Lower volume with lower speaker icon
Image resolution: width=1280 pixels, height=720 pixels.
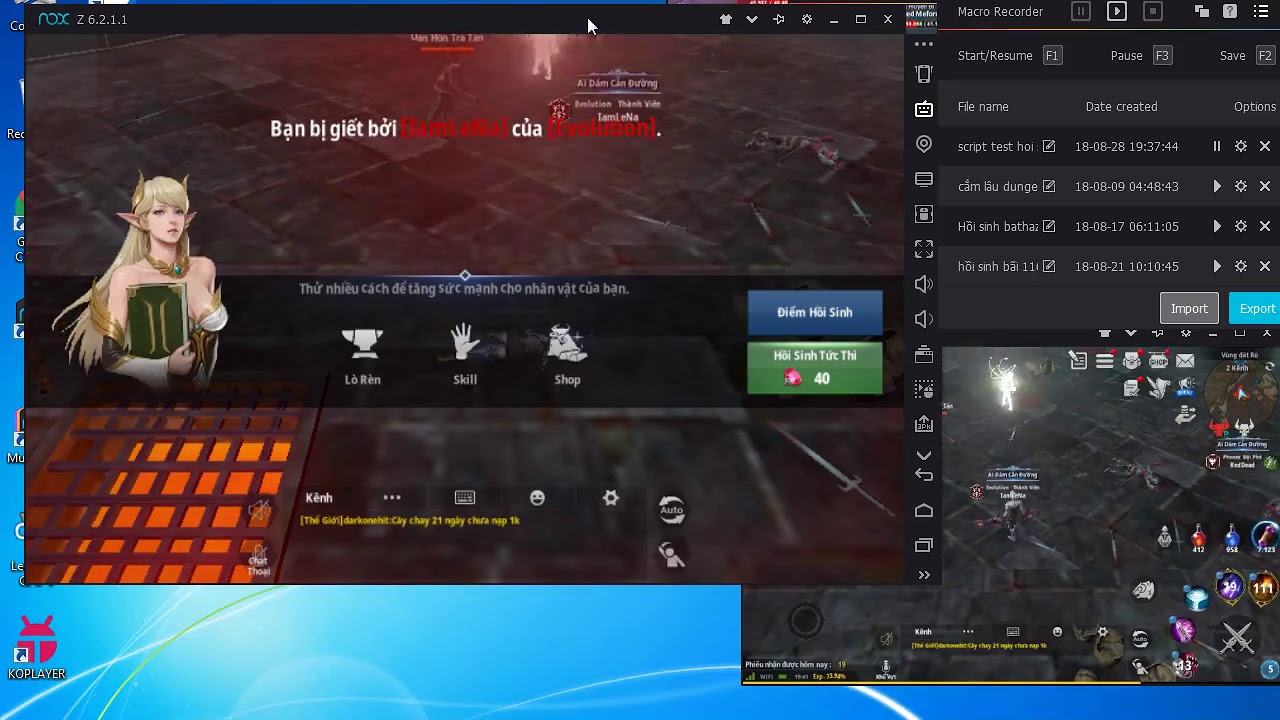pos(924,319)
